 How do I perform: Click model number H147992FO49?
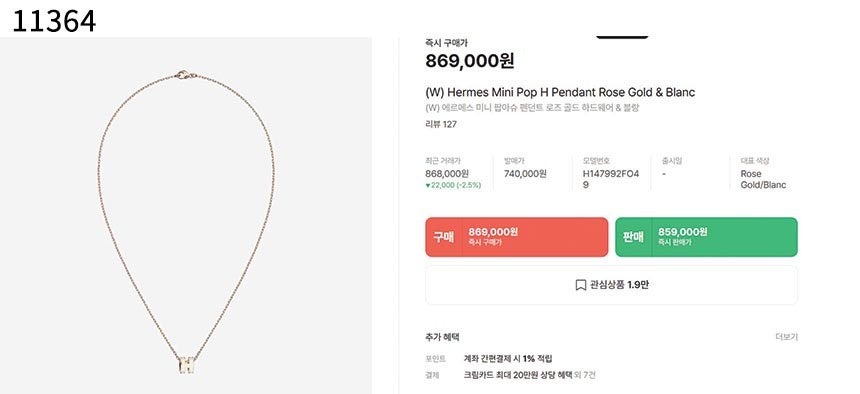(610, 179)
